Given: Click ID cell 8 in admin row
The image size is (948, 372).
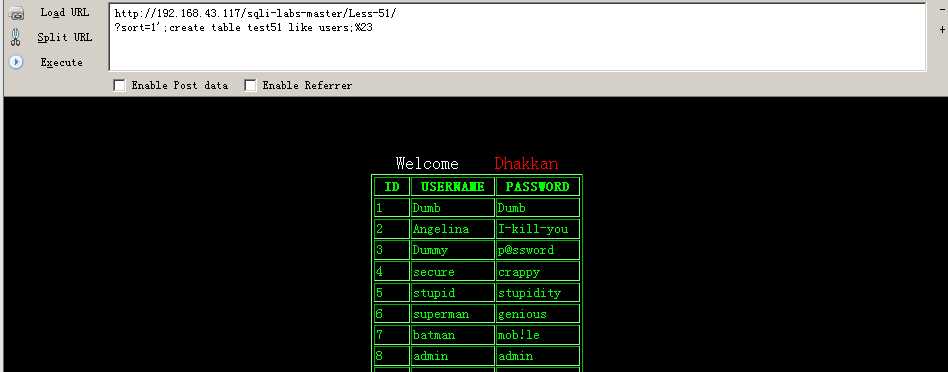Looking at the screenshot, I should (392, 356).
